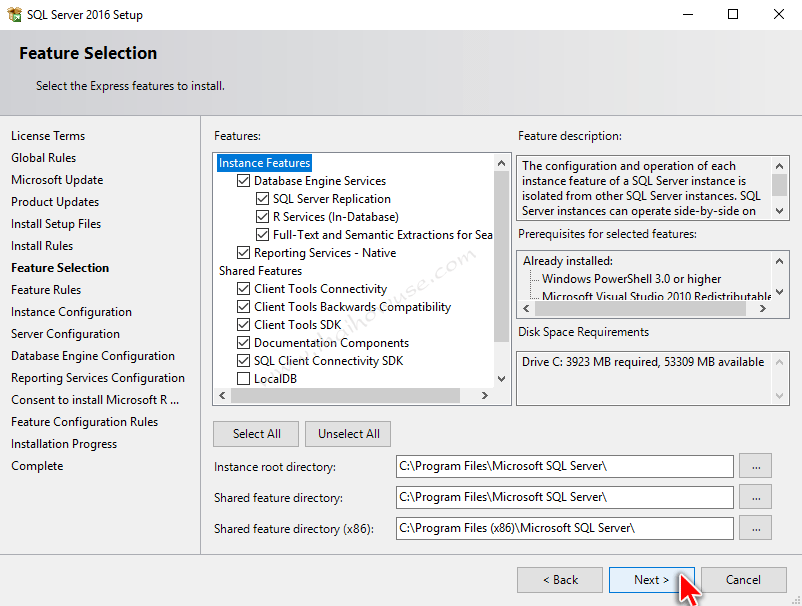Enable the LocalDB feature checkbox
The width and height of the screenshot is (802, 606).
point(243,379)
